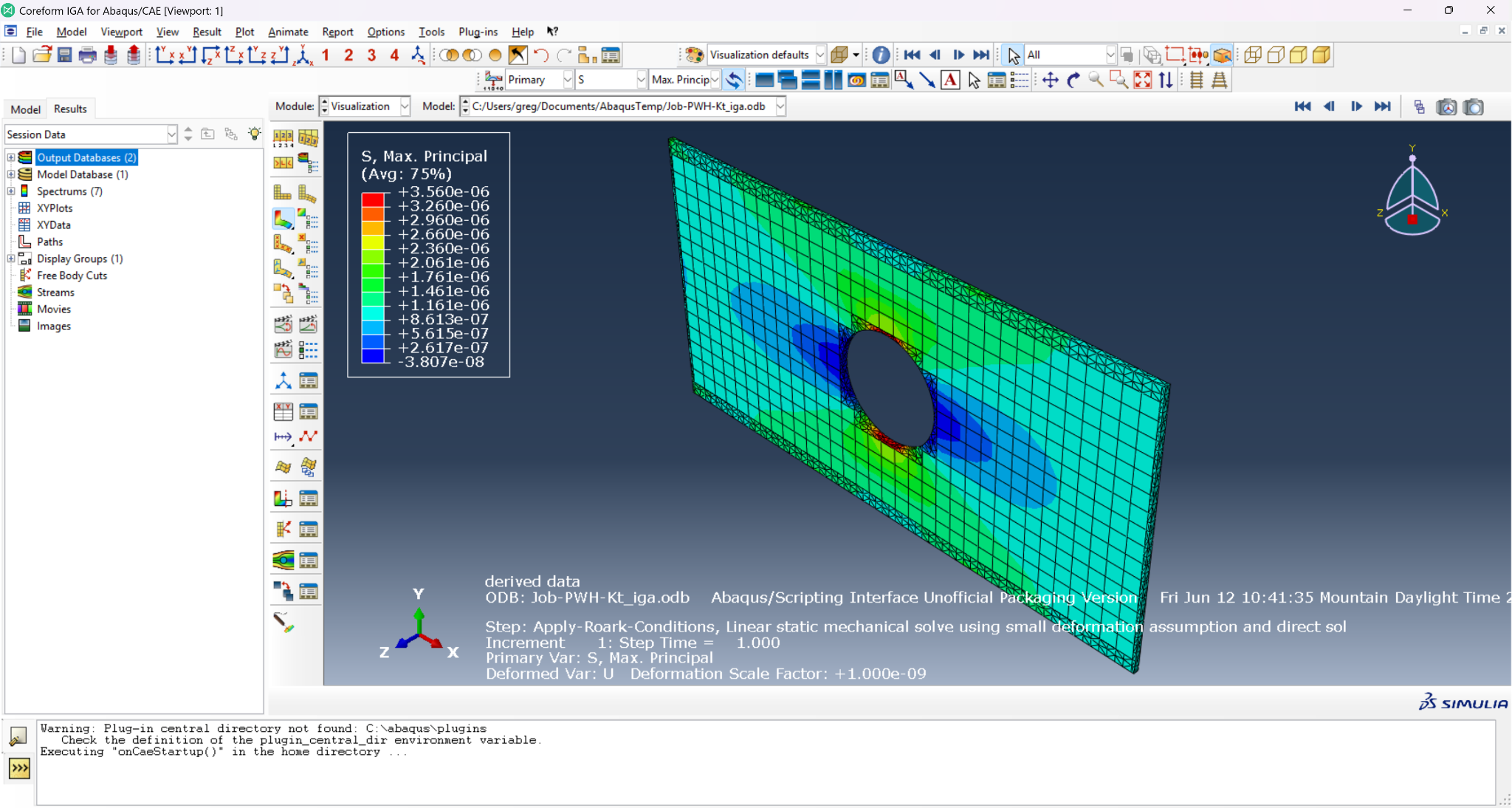Click the New Model Database icon
The image size is (1512, 808).
tap(18, 55)
